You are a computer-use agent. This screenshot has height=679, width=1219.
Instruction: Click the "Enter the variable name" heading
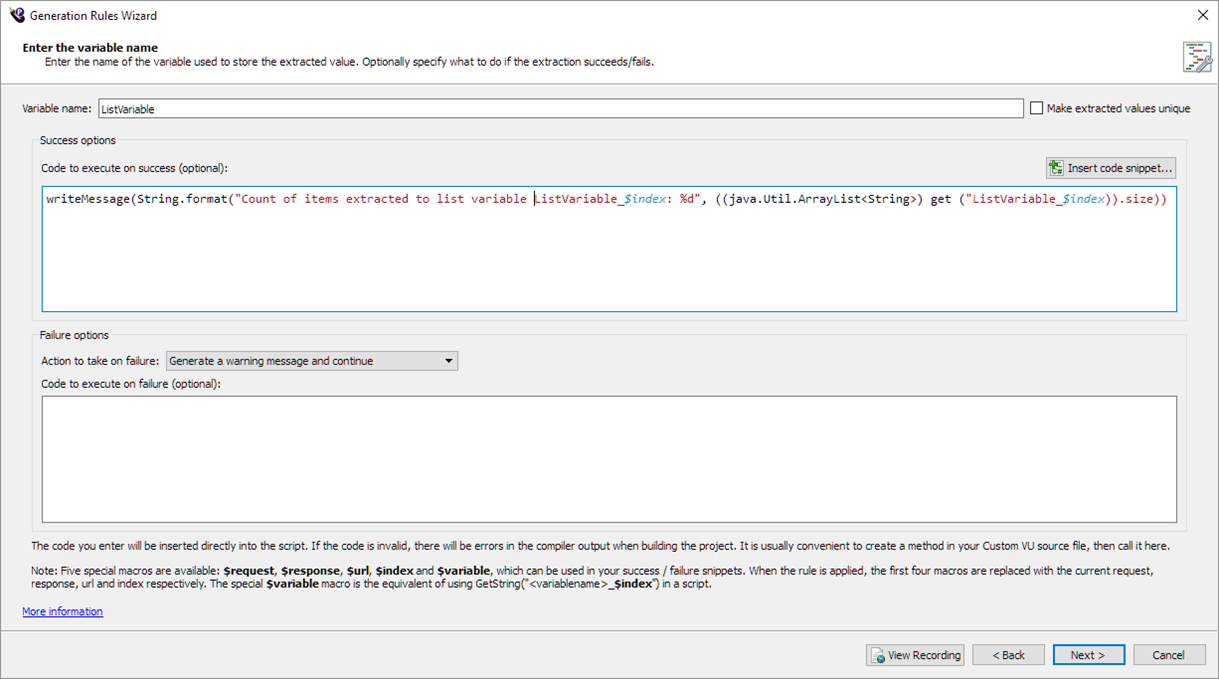tap(90, 47)
